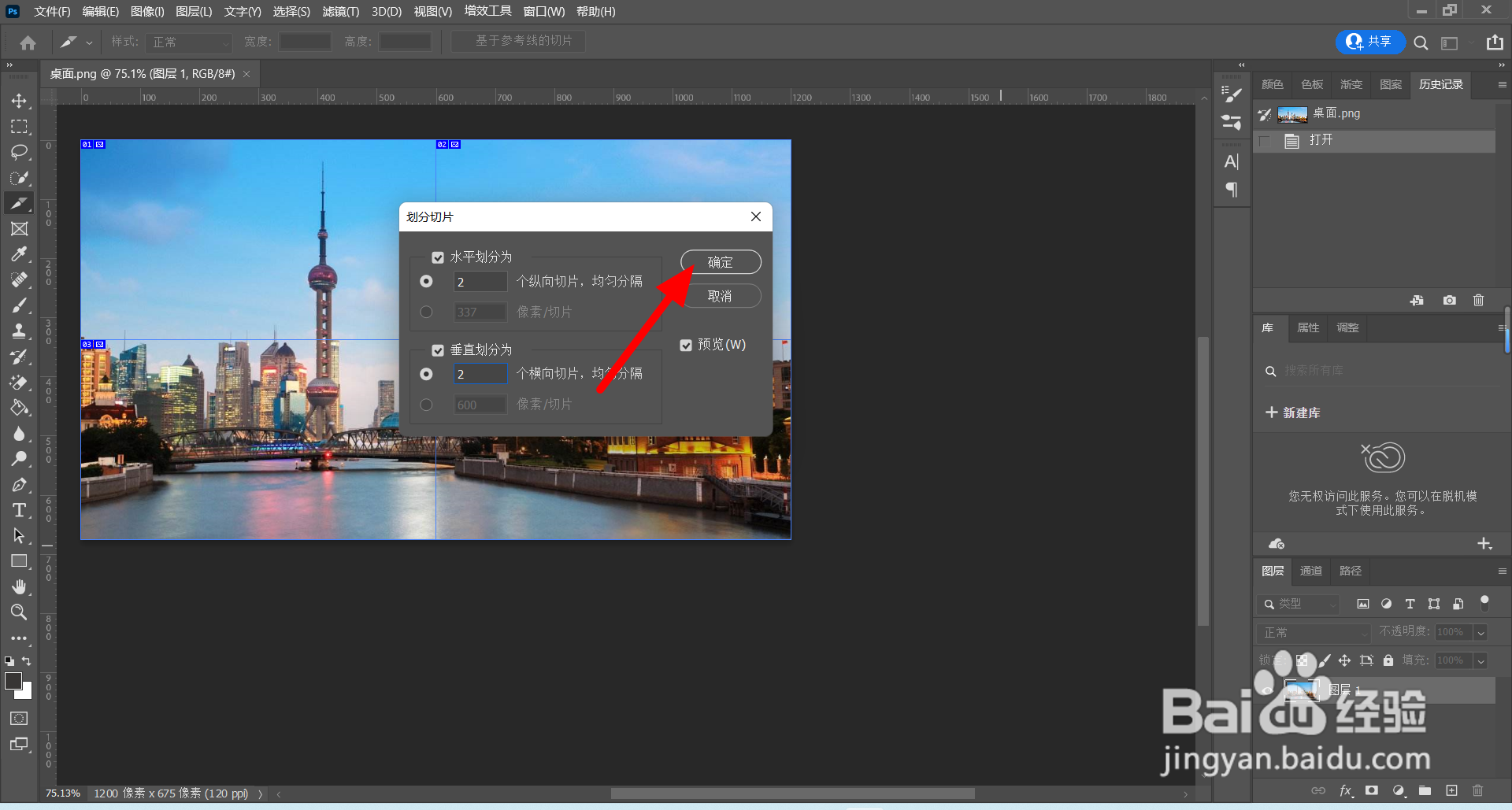Switch to 历史记录 tab
Image resolution: width=1512 pixels, height=810 pixels.
point(1441,84)
